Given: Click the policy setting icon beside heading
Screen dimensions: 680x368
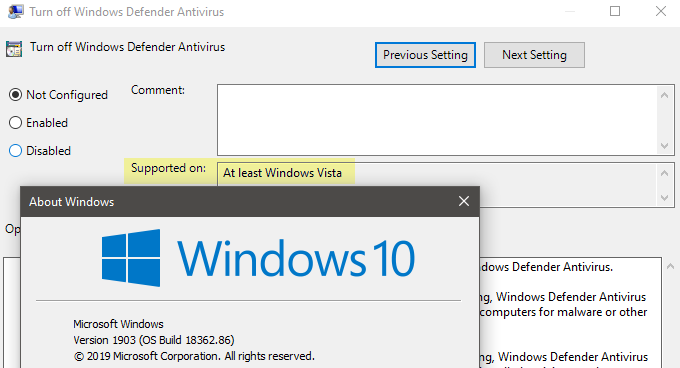Looking at the screenshot, I should (14, 49).
